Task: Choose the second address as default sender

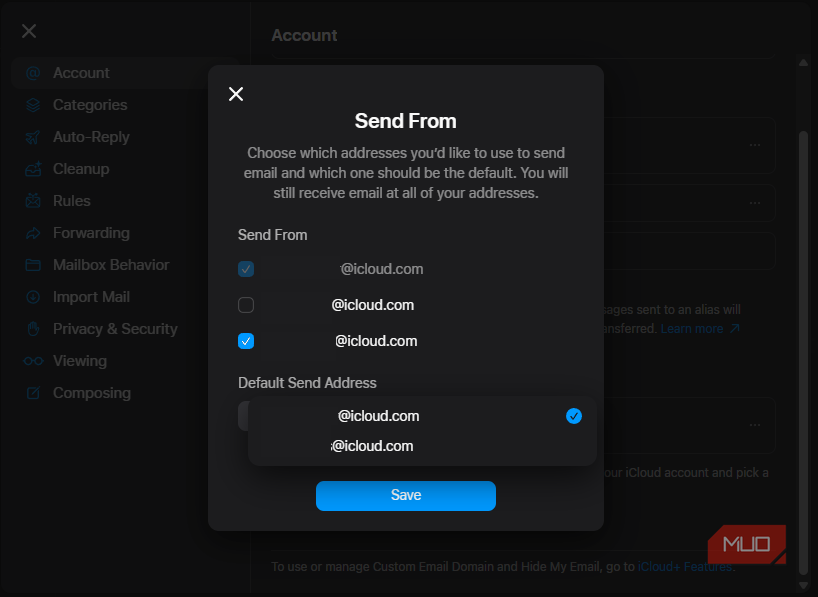Action: [372, 445]
